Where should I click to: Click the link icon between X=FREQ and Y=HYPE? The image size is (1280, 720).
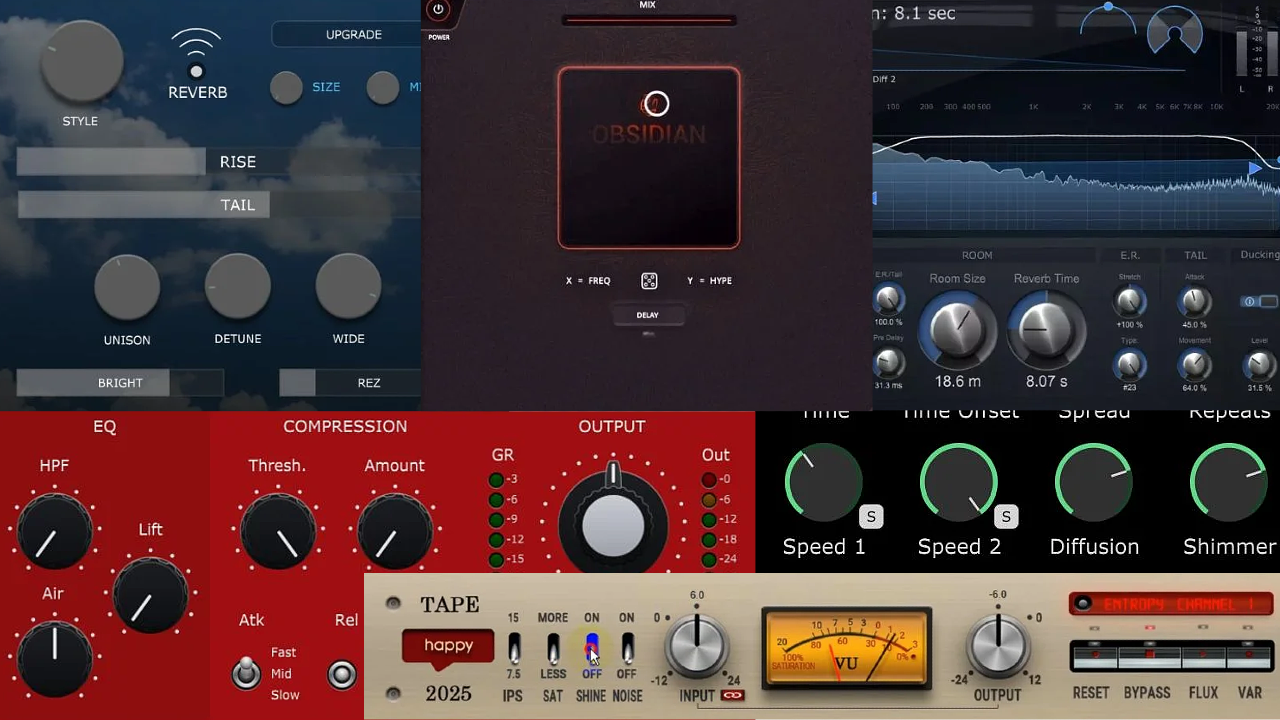click(x=649, y=281)
